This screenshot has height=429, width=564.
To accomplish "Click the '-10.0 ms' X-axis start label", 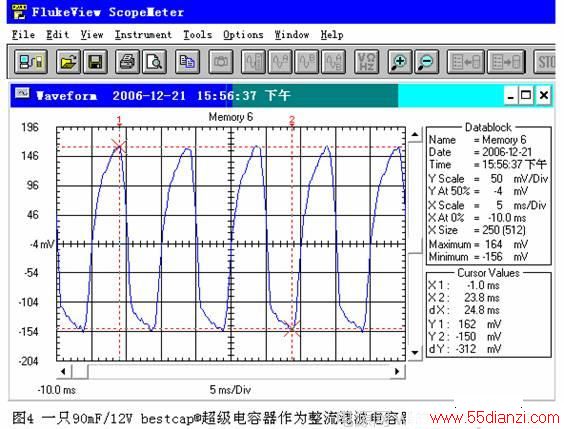I will (56, 390).
